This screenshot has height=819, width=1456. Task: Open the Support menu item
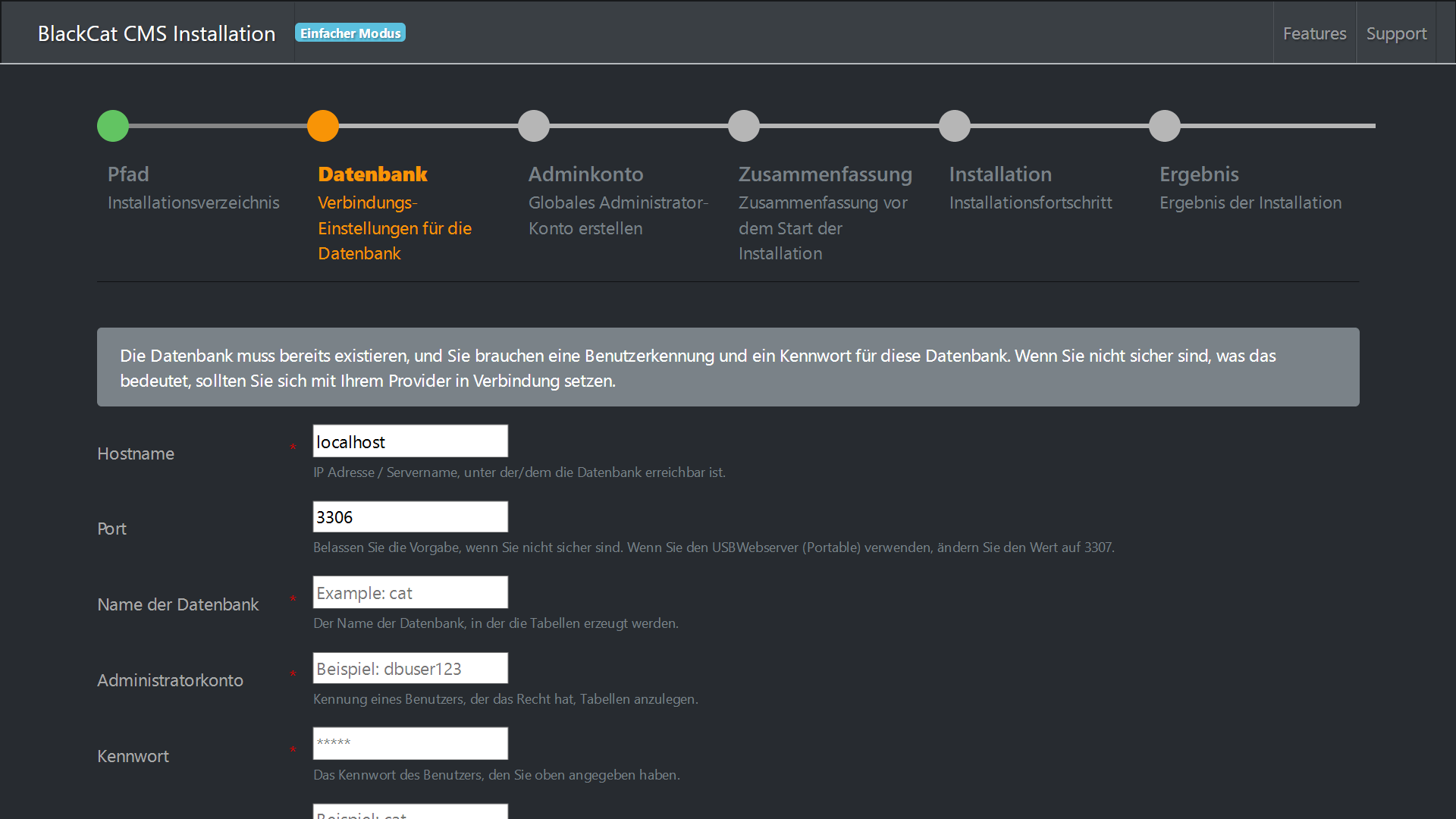click(x=1396, y=33)
